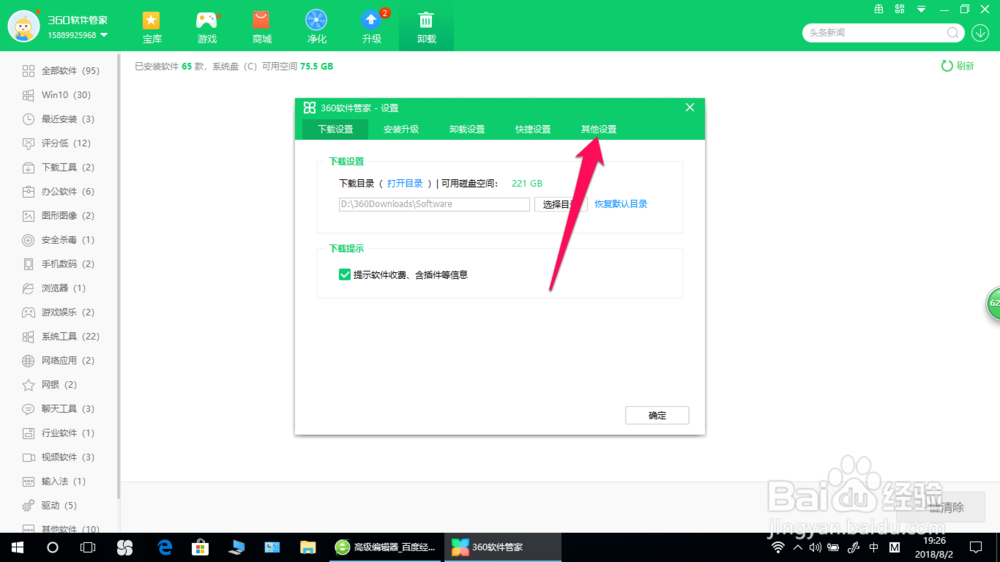The height and width of the screenshot is (562, 1000).
Task: Click the download directory path field
Action: coord(434,204)
